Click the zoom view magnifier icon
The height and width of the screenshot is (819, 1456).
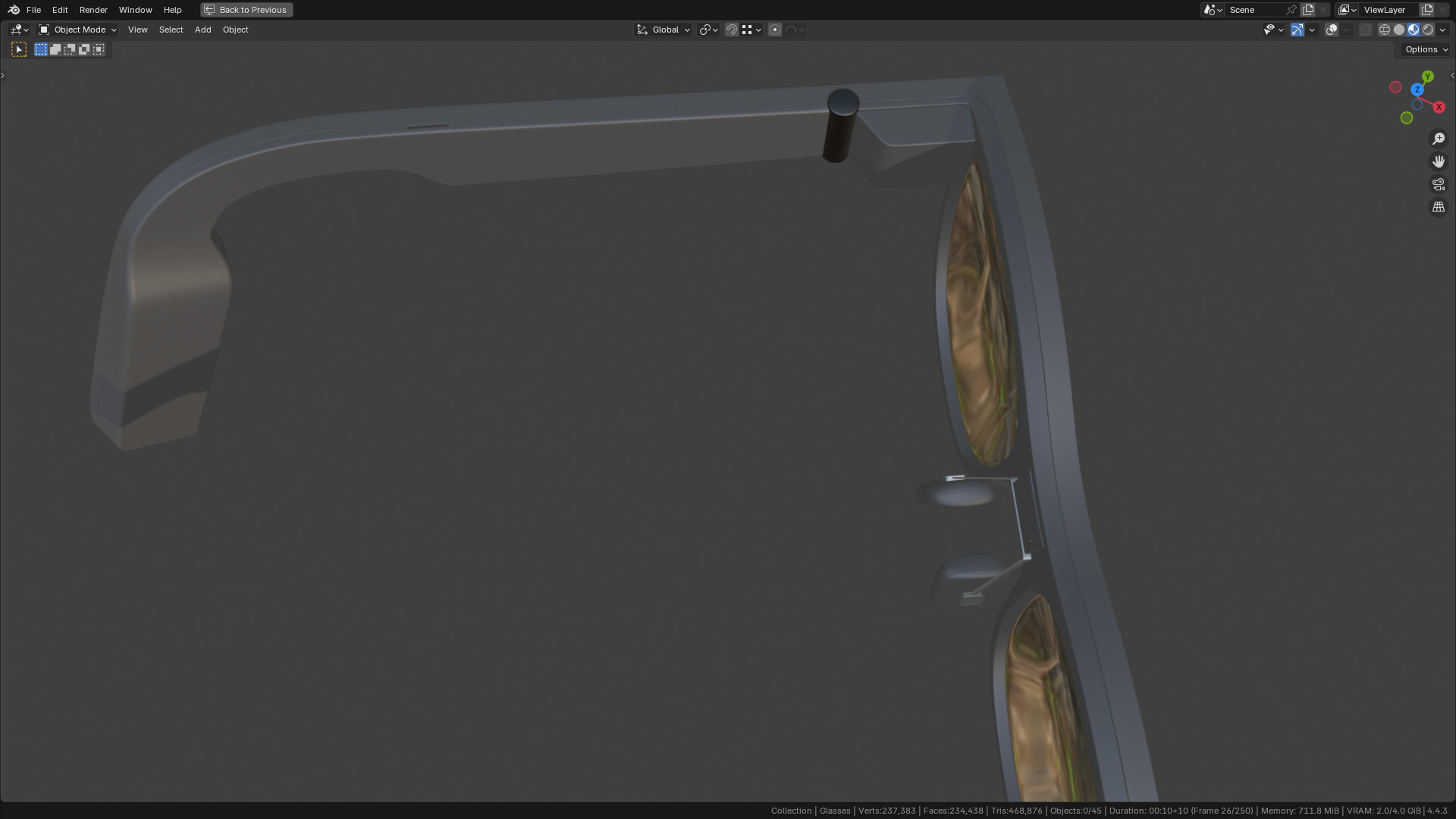(x=1438, y=139)
